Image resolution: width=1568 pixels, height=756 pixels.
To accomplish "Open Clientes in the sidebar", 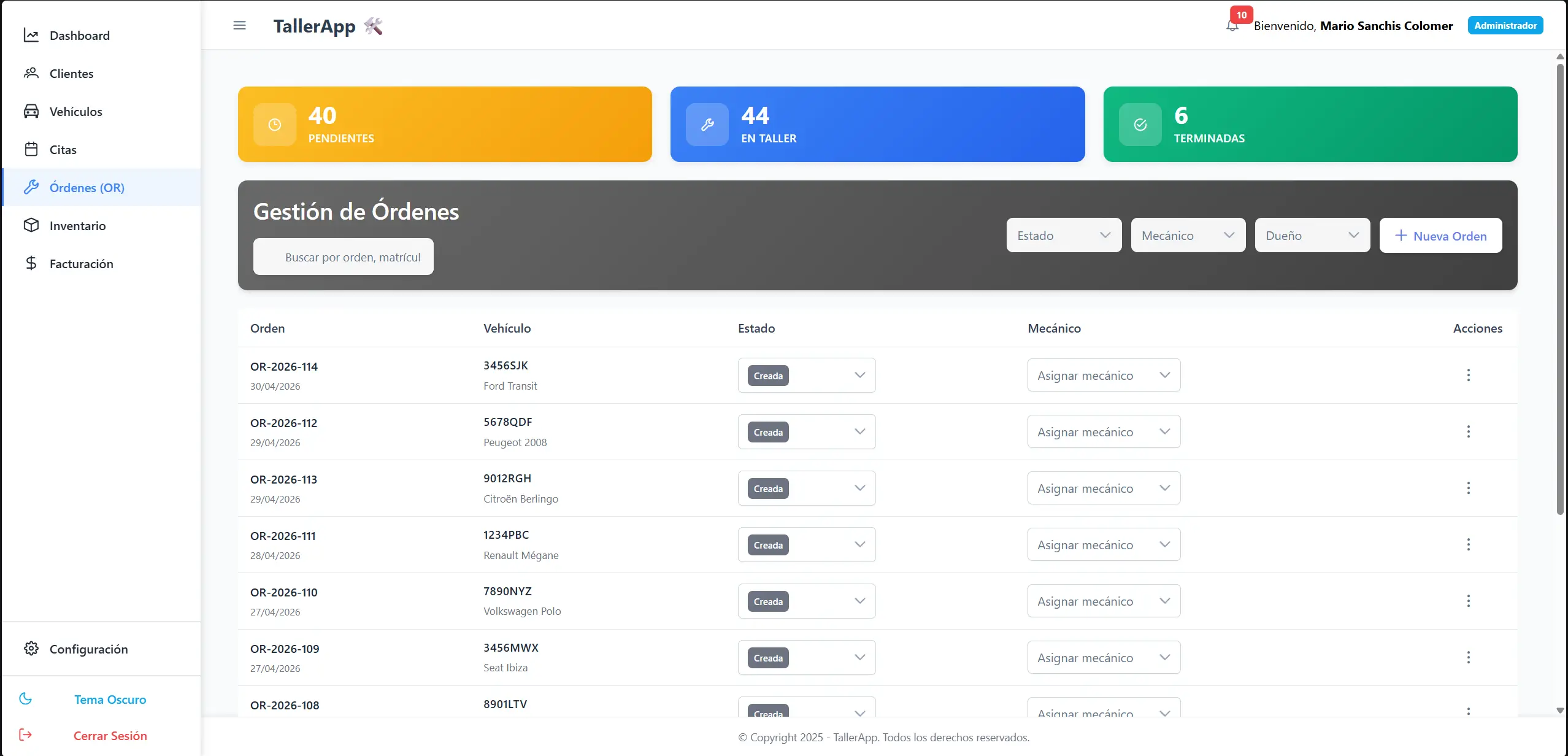I will (101, 73).
